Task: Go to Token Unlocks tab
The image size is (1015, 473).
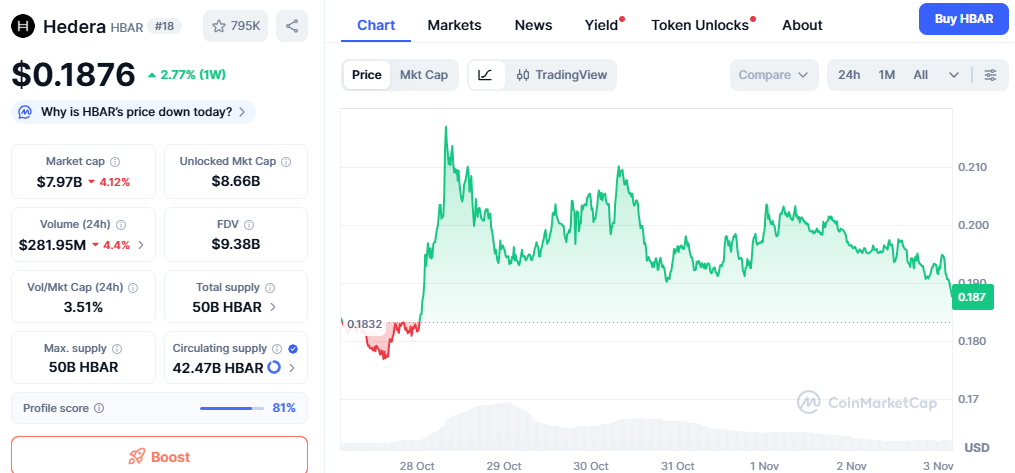Action: 700,25
